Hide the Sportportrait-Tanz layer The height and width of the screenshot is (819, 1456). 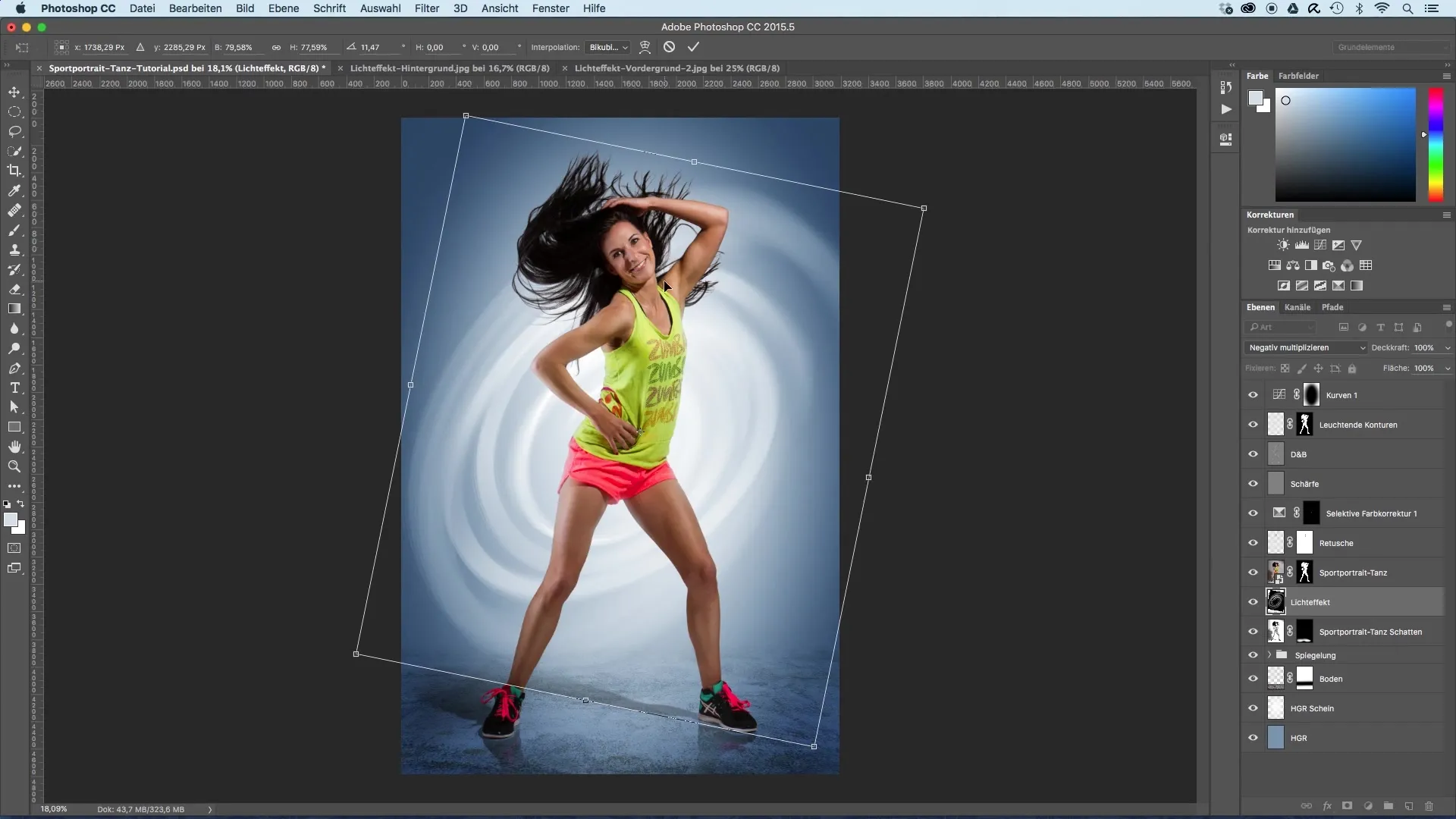pos(1253,573)
